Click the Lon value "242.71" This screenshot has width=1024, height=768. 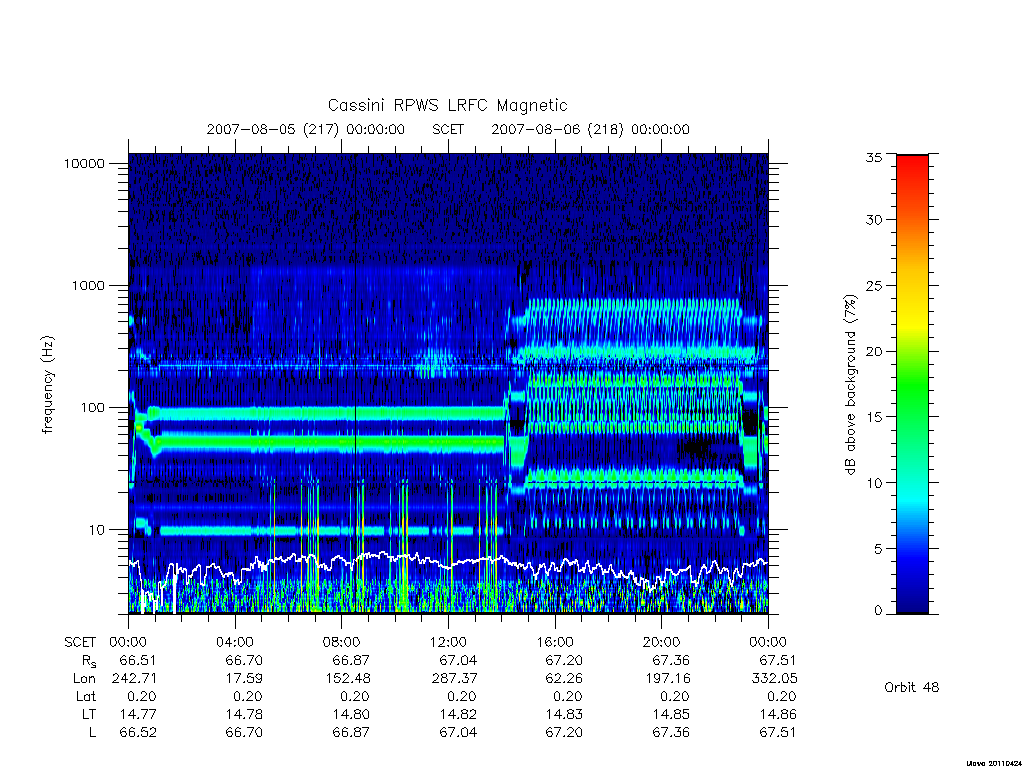click(135, 679)
